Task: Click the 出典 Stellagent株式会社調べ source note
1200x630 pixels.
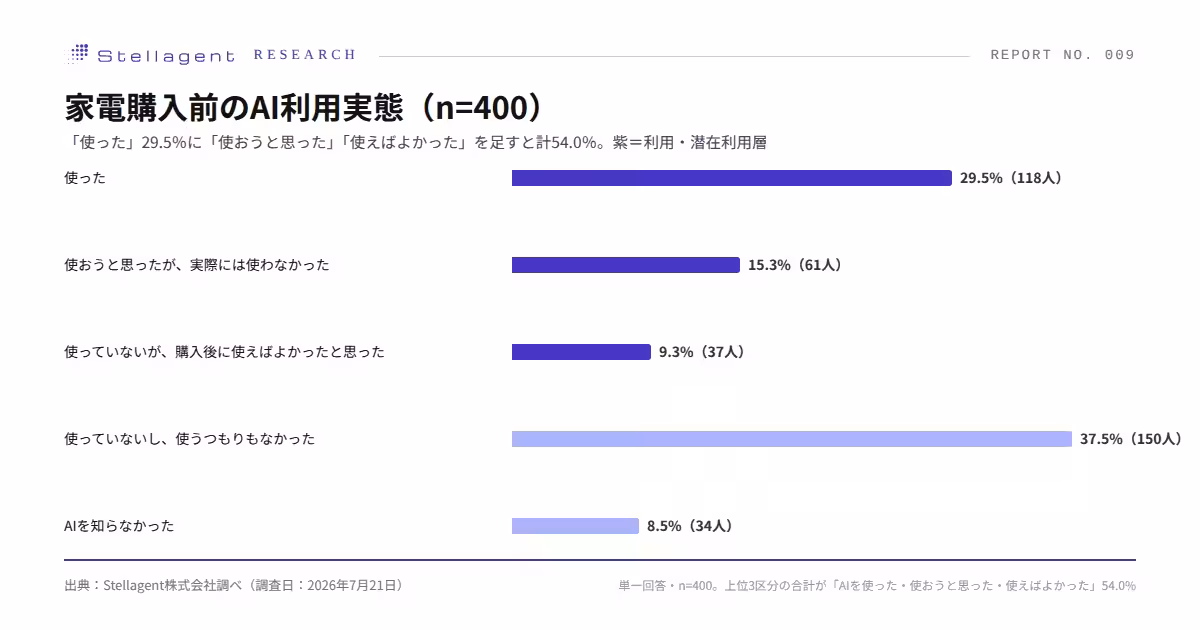Action: [234, 585]
